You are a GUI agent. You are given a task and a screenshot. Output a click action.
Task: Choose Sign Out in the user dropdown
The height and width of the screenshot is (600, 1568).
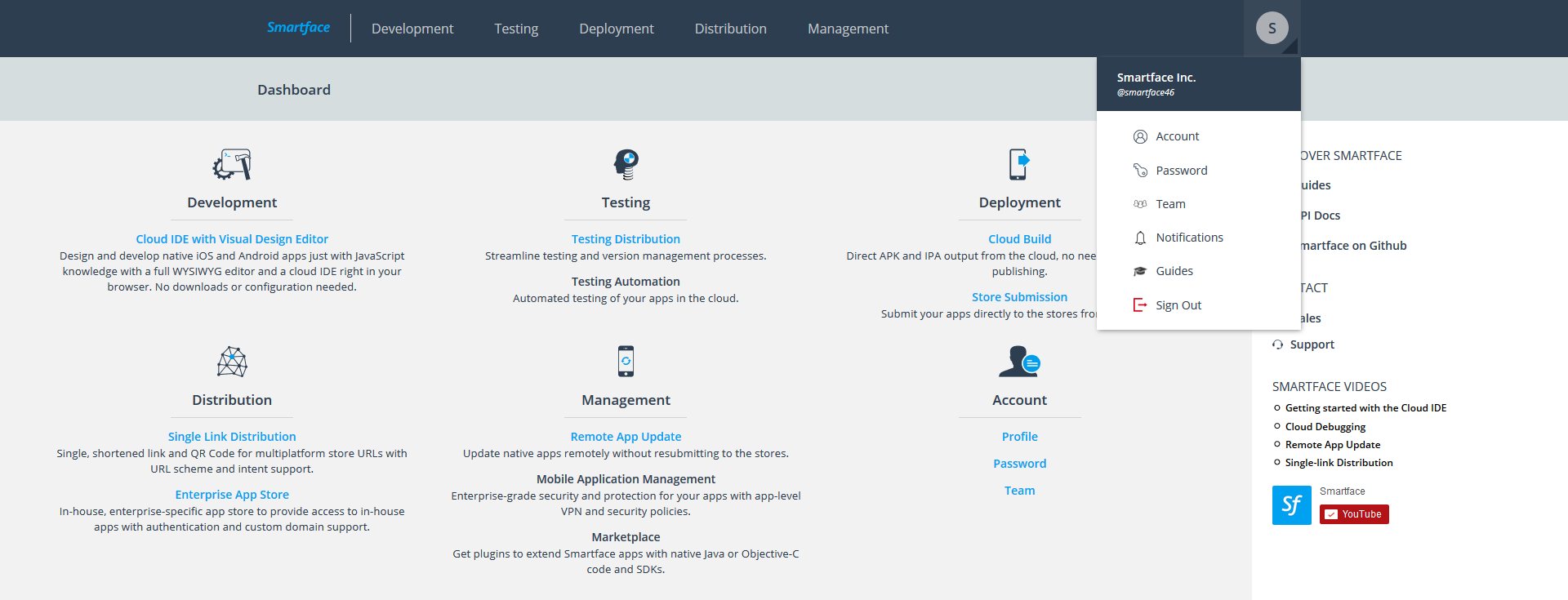(1178, 305)
